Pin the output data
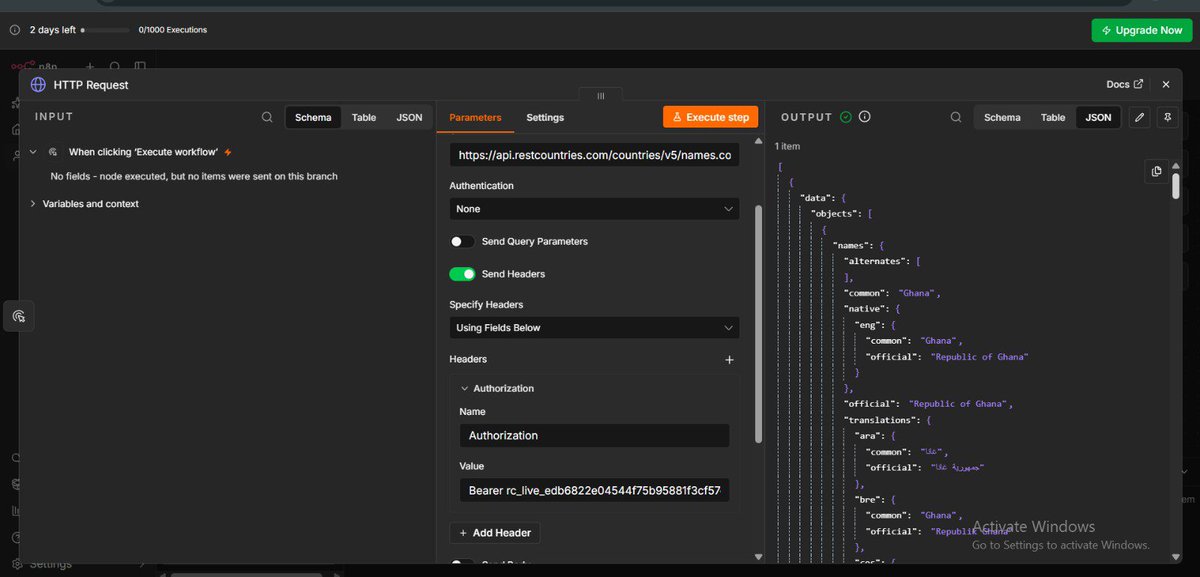Viewport: 1200px width, 577px height. [1166, 117]
